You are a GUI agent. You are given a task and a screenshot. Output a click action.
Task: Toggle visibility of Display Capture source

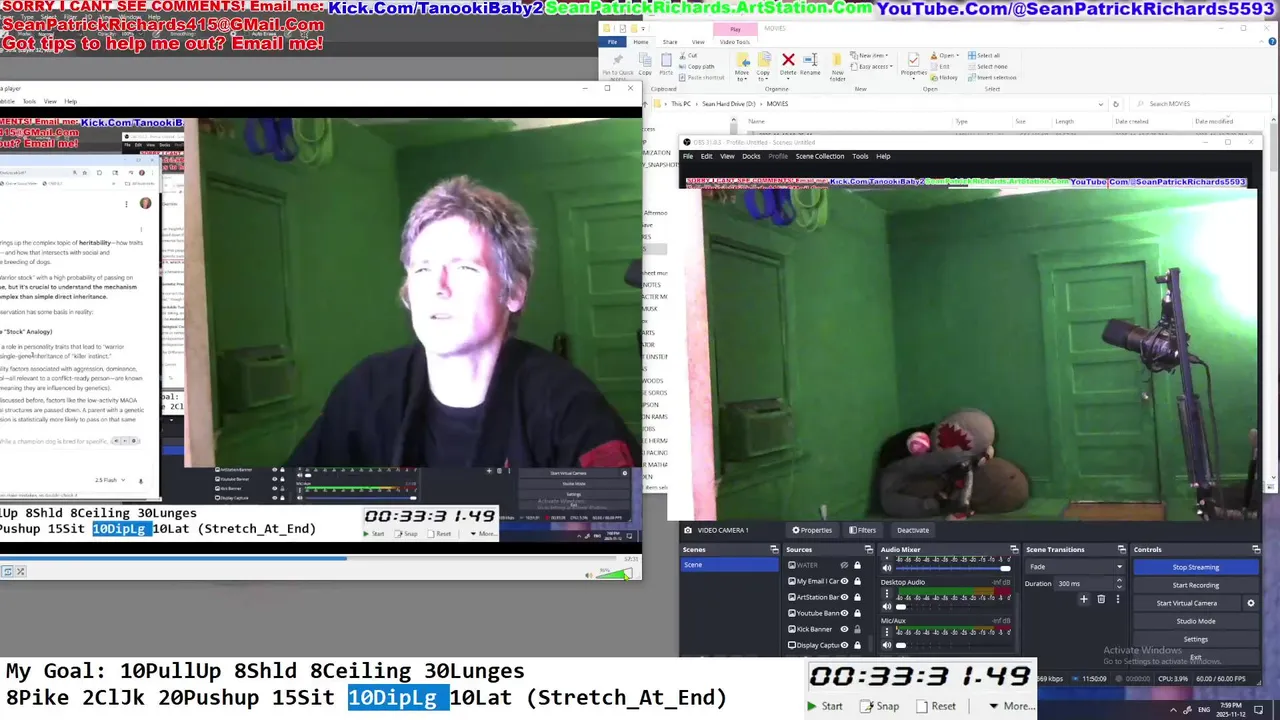tap(844, 645)
